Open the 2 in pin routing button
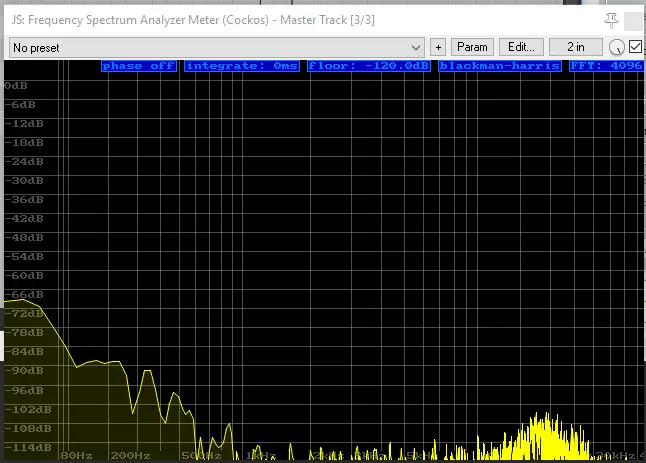646x463 pixels. coord(577,47)
